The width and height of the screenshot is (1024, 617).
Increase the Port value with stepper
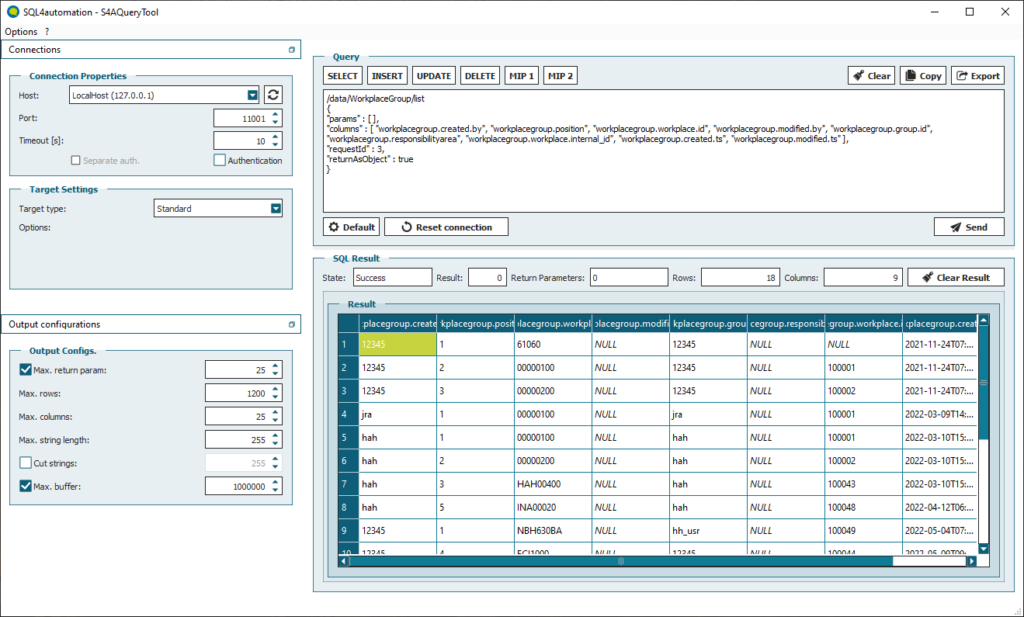click(276, 114)
